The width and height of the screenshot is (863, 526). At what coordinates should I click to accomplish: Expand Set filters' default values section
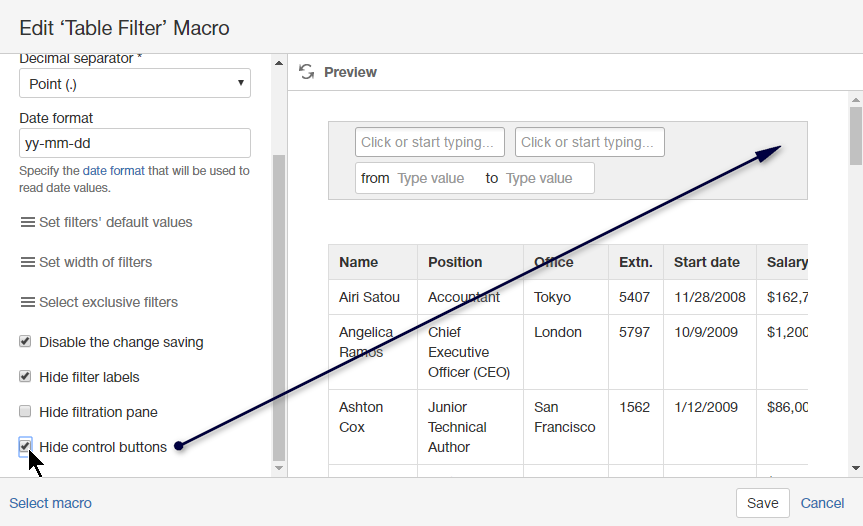pyautogui.click(x=115, y=222)
